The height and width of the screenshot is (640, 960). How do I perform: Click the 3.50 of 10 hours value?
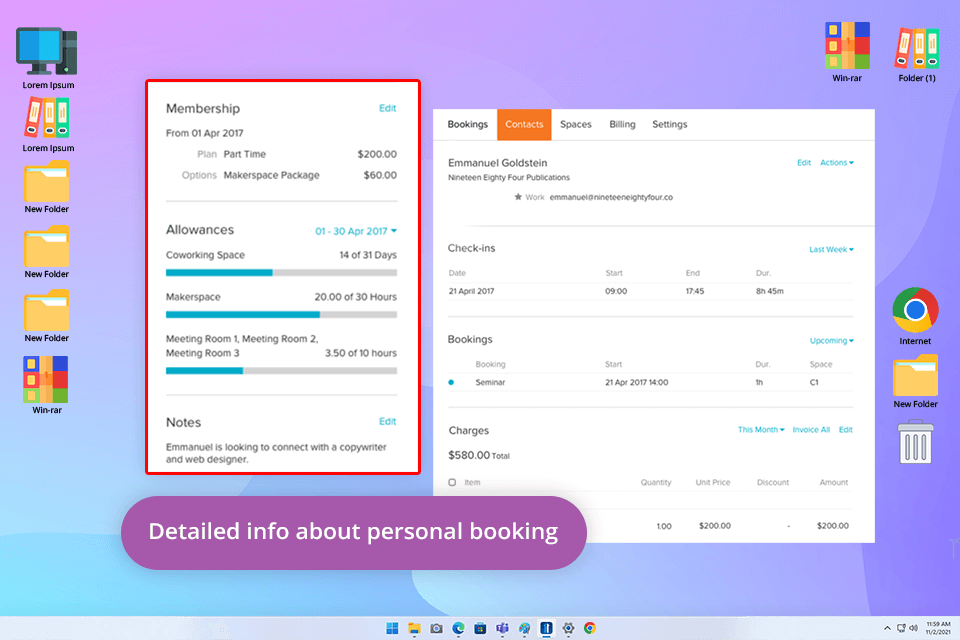tap(361, 353)
